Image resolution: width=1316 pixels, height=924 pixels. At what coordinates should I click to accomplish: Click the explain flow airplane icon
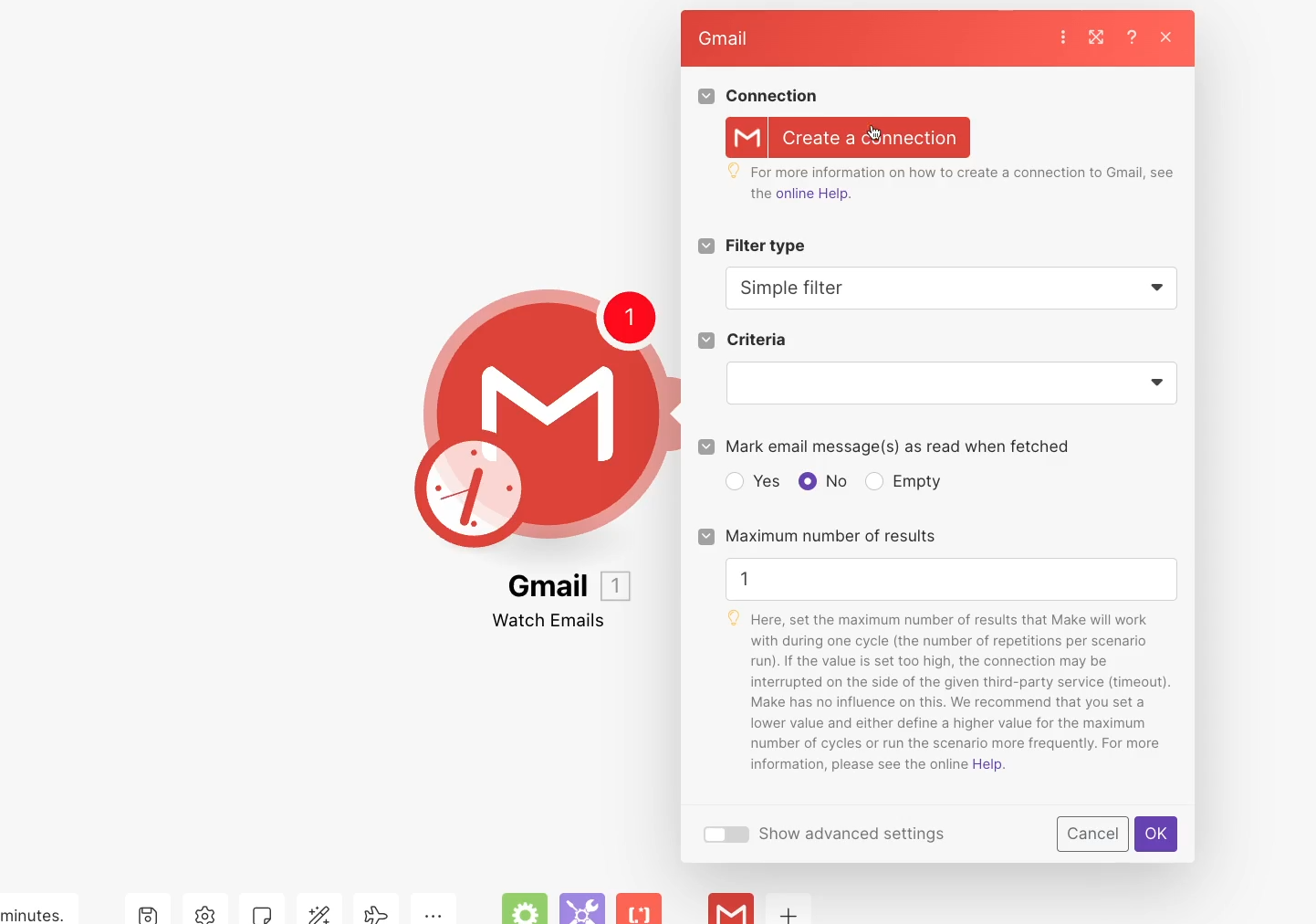[376, 914]
